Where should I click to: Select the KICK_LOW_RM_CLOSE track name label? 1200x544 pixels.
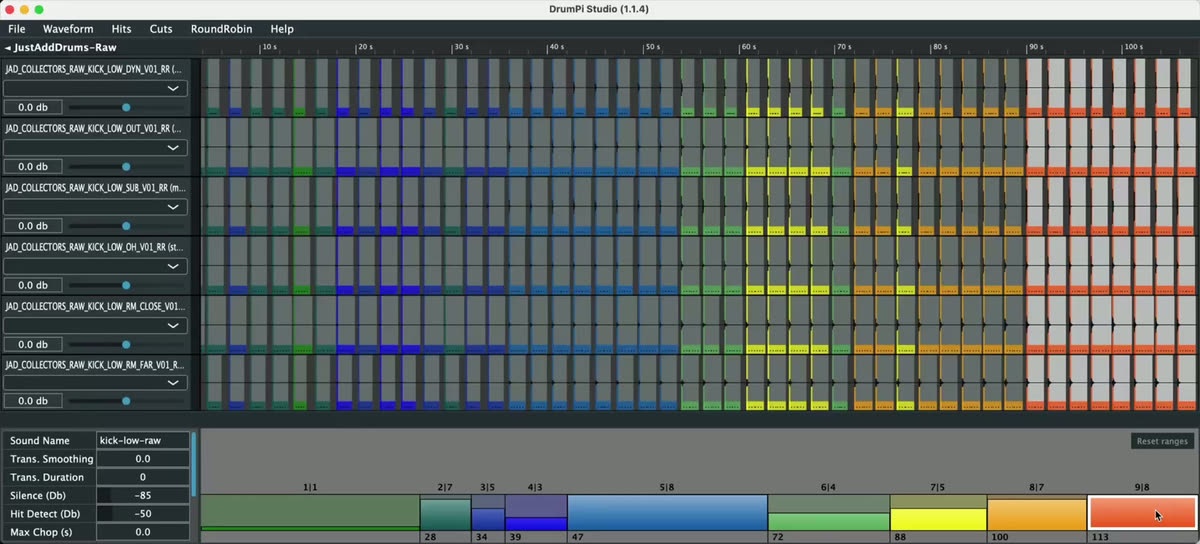(93, 306)
